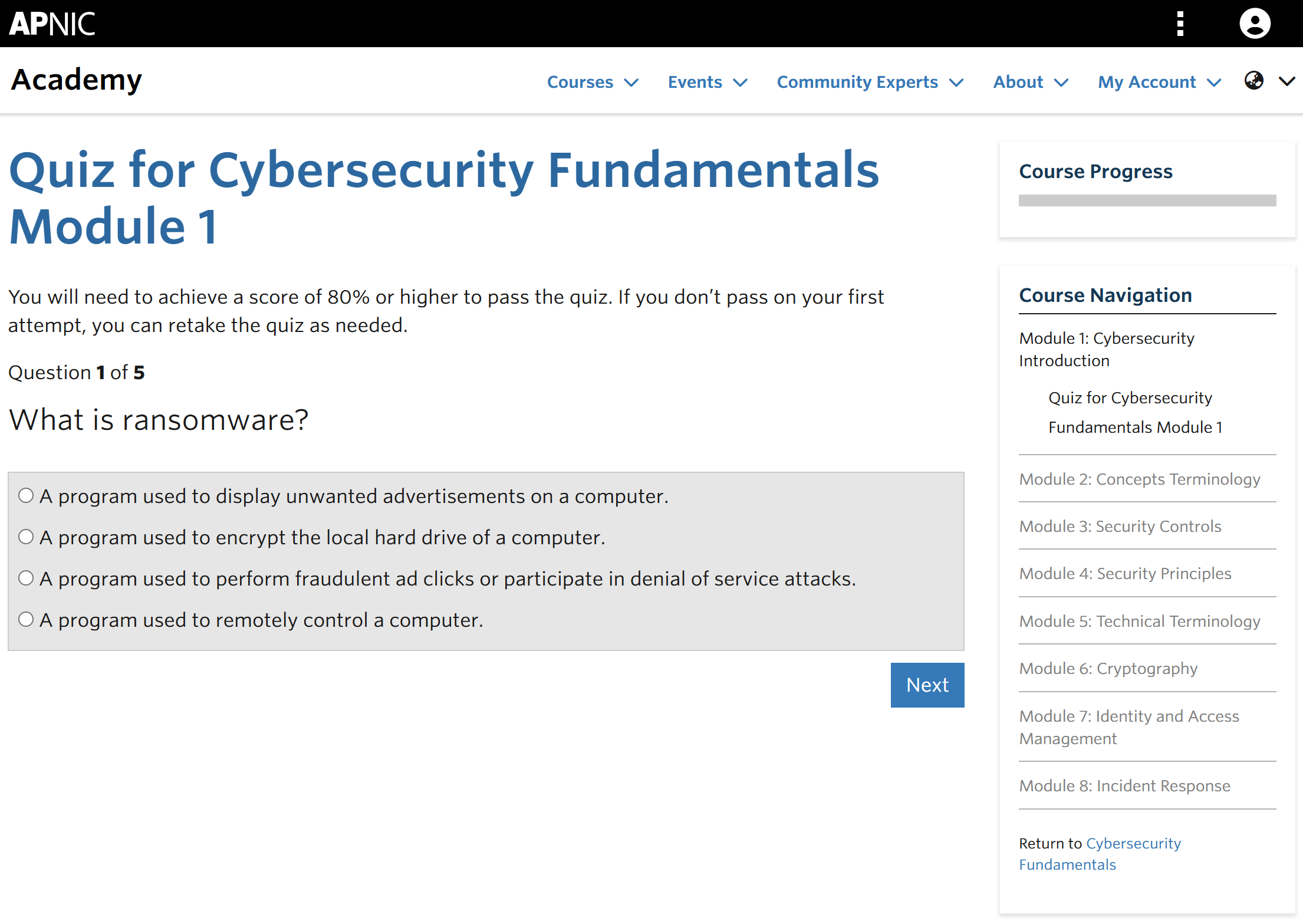Return to Cybersecurity Fundamentals link
Image resolution: width=1303 pixels, height=924 pixels.
(x=1100, y=853)
